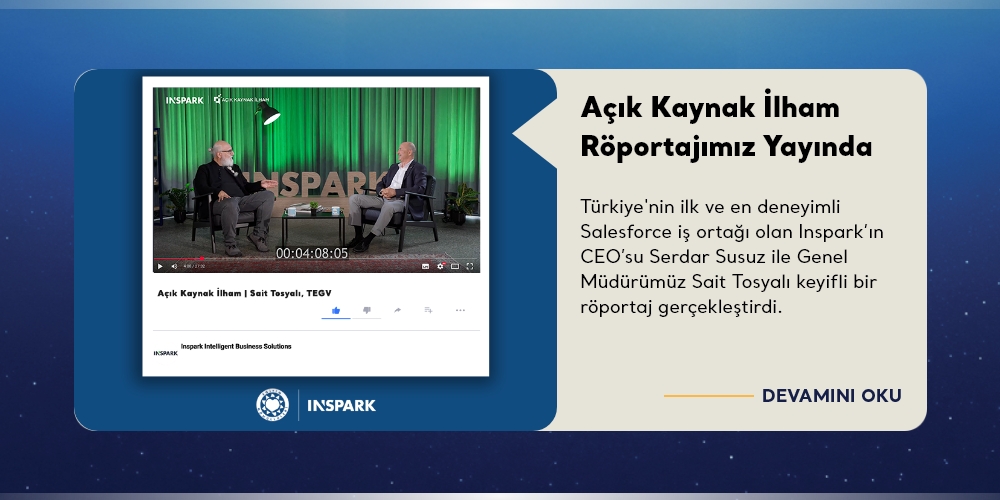Save video with add-to-playlist icon
Screen dimensions: 1000x500
click(428, 310)
